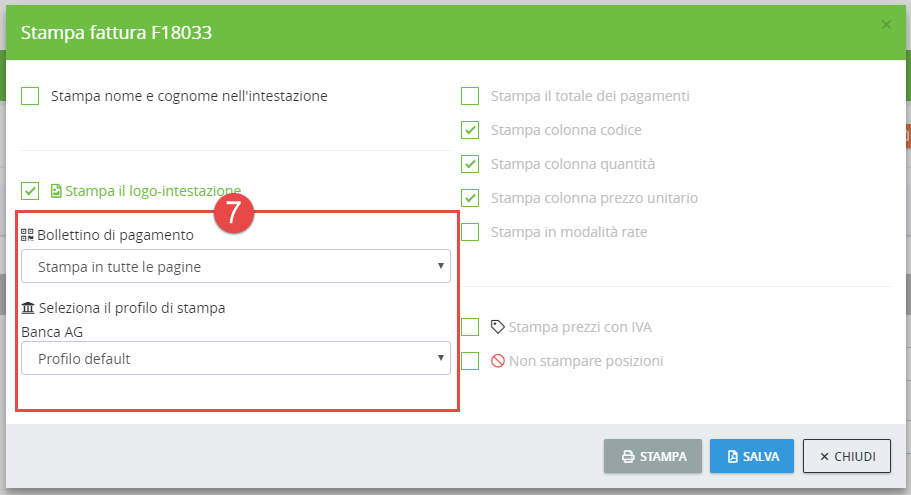
Task: Tick Stampa il totale dei pagamenti checkbox
Action: [470, 96]
